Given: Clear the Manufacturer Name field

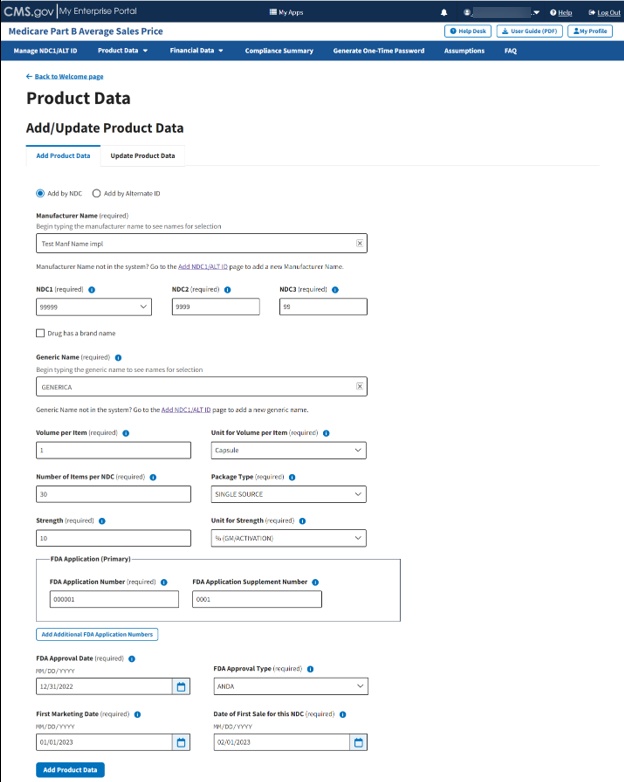Looking at the screenshot, I should (x=360, y=243).
